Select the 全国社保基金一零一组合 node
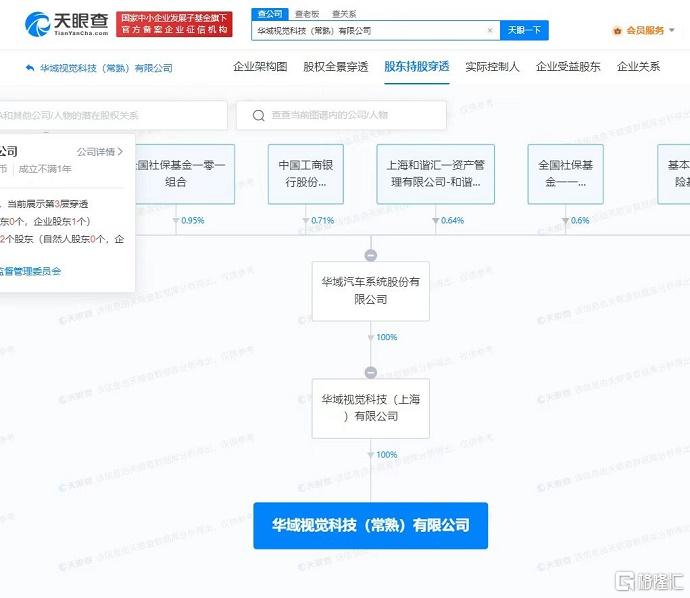Image resolution: width=690 pixels, height=598 pixels. coord(185,174)
